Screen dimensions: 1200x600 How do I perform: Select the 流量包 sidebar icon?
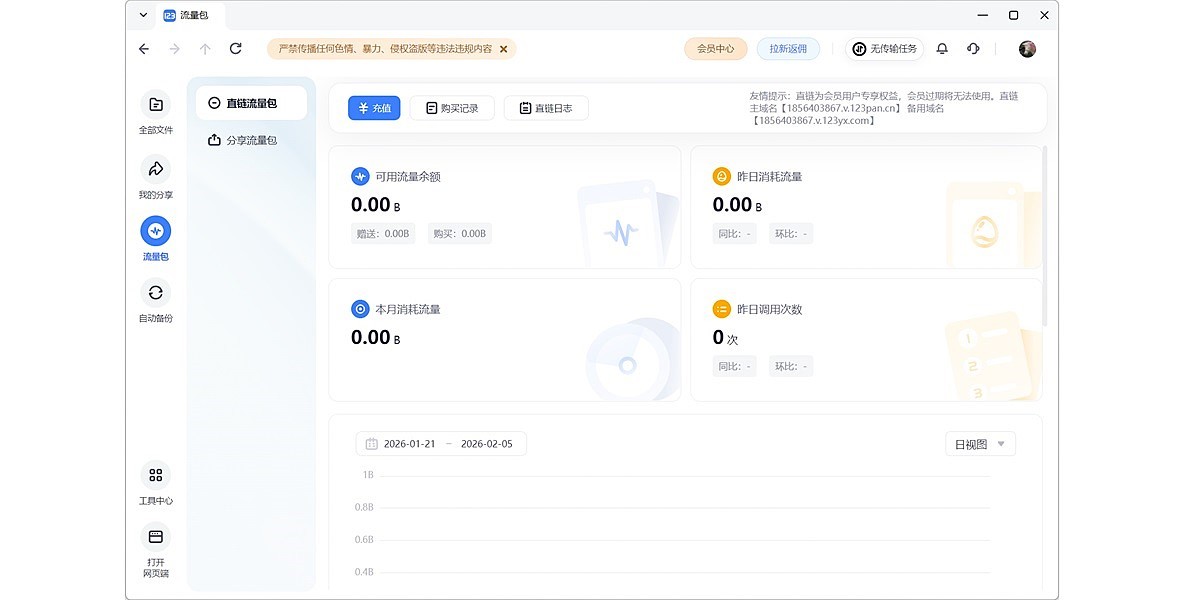[155, 232]
